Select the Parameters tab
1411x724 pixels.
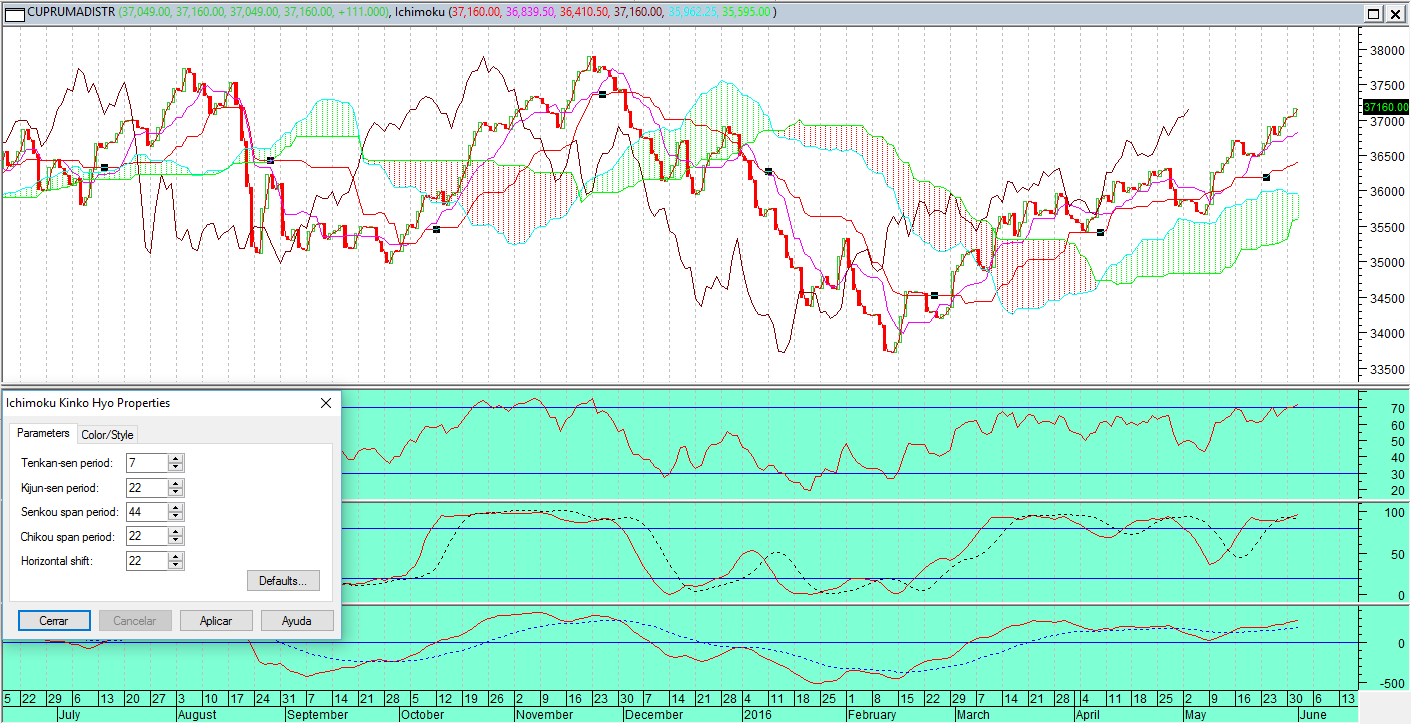coord(42,434)
